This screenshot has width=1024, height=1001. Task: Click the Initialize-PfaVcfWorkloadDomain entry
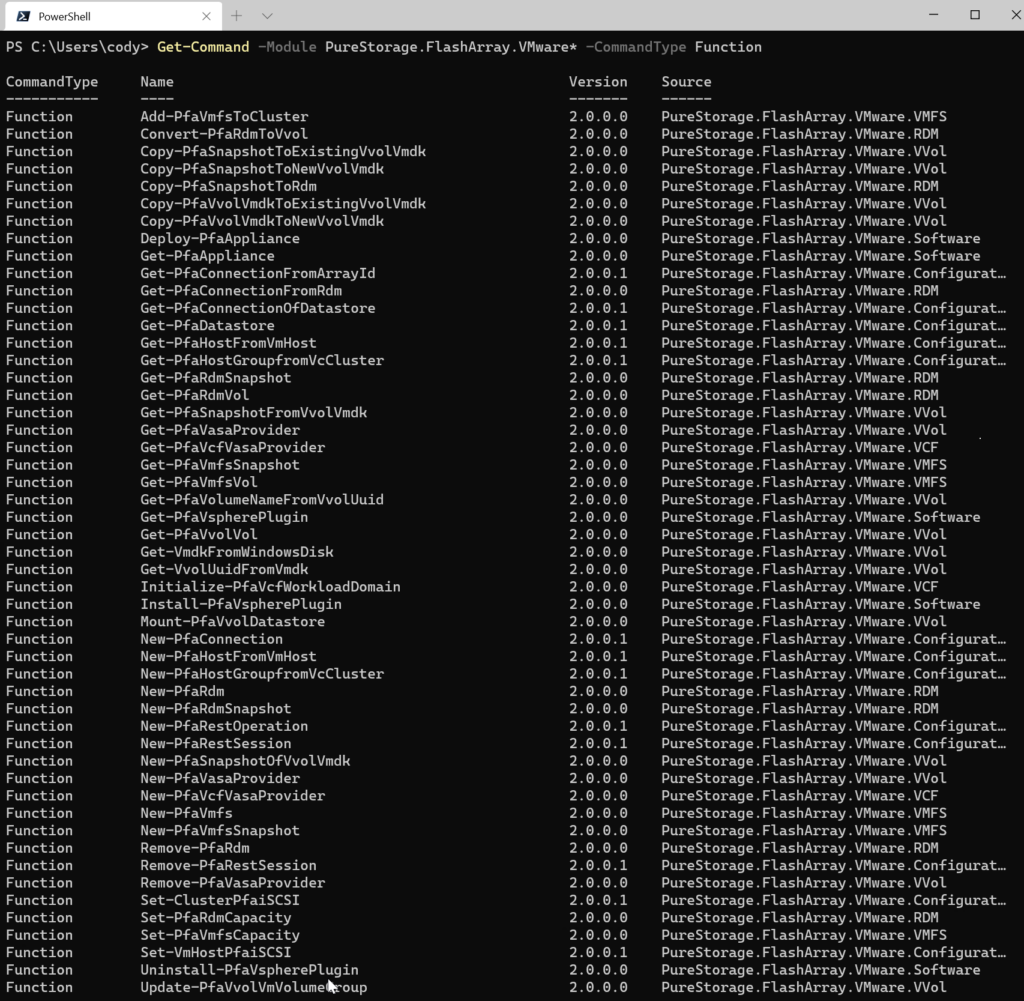270,586
